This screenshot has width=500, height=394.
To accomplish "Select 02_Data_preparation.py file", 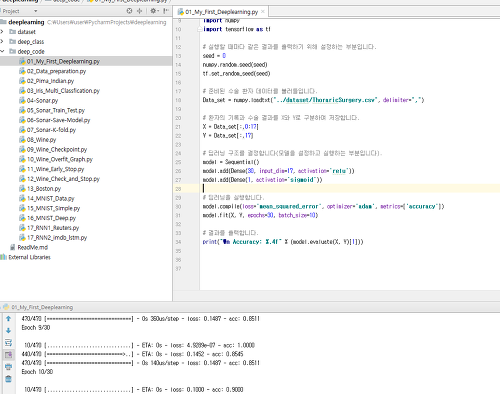I will click(53, 71).
